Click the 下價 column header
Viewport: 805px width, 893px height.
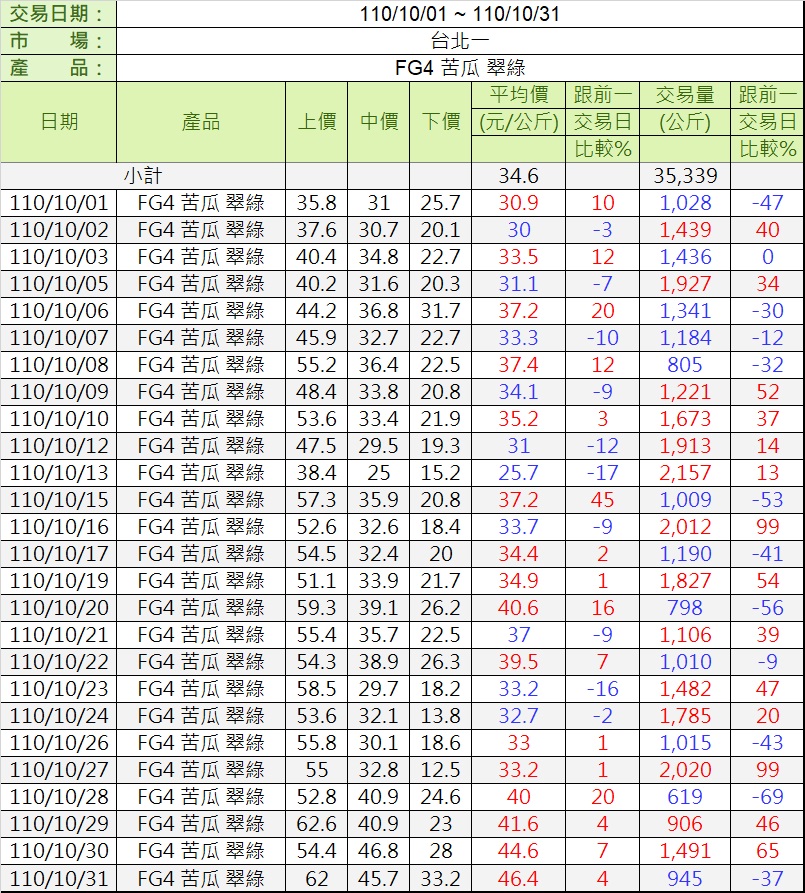click(440, 122)
